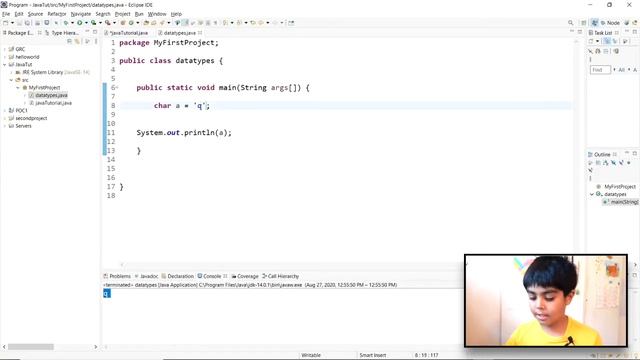
Task: Toggle Mark Occurrences in main toolbar
Action: [185, 23]
